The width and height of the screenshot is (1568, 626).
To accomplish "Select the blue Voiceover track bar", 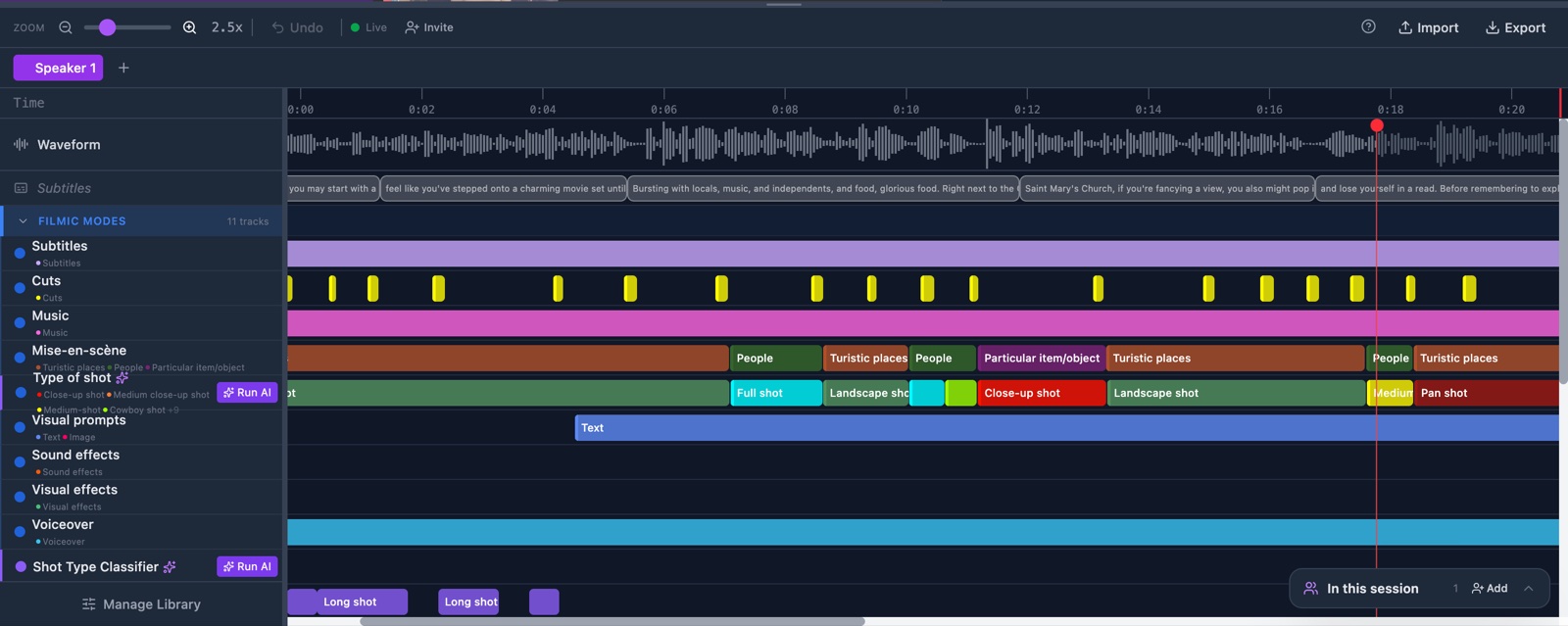I will (923, 532).
